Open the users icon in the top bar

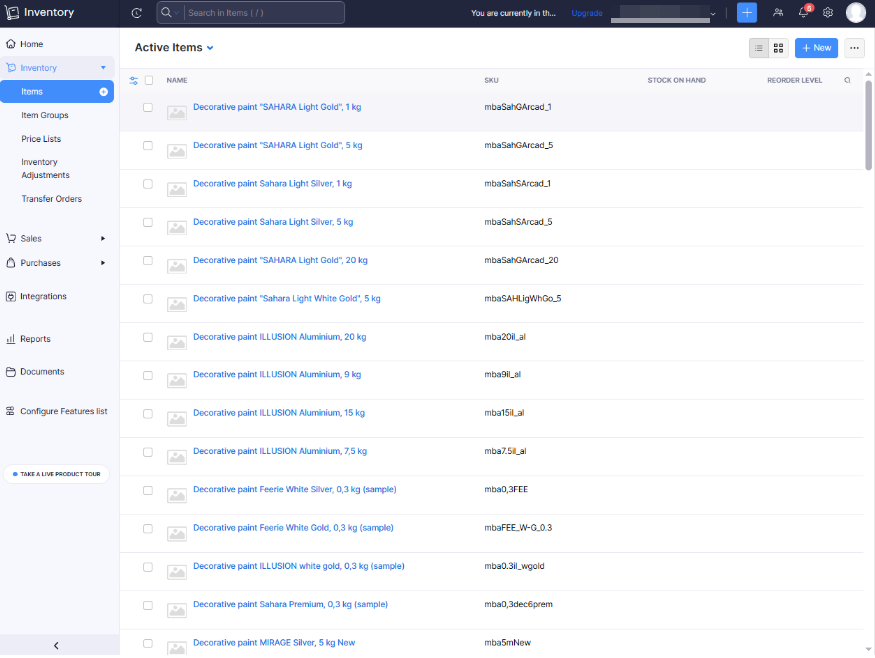pyautogui.click(x=777, y=12)
